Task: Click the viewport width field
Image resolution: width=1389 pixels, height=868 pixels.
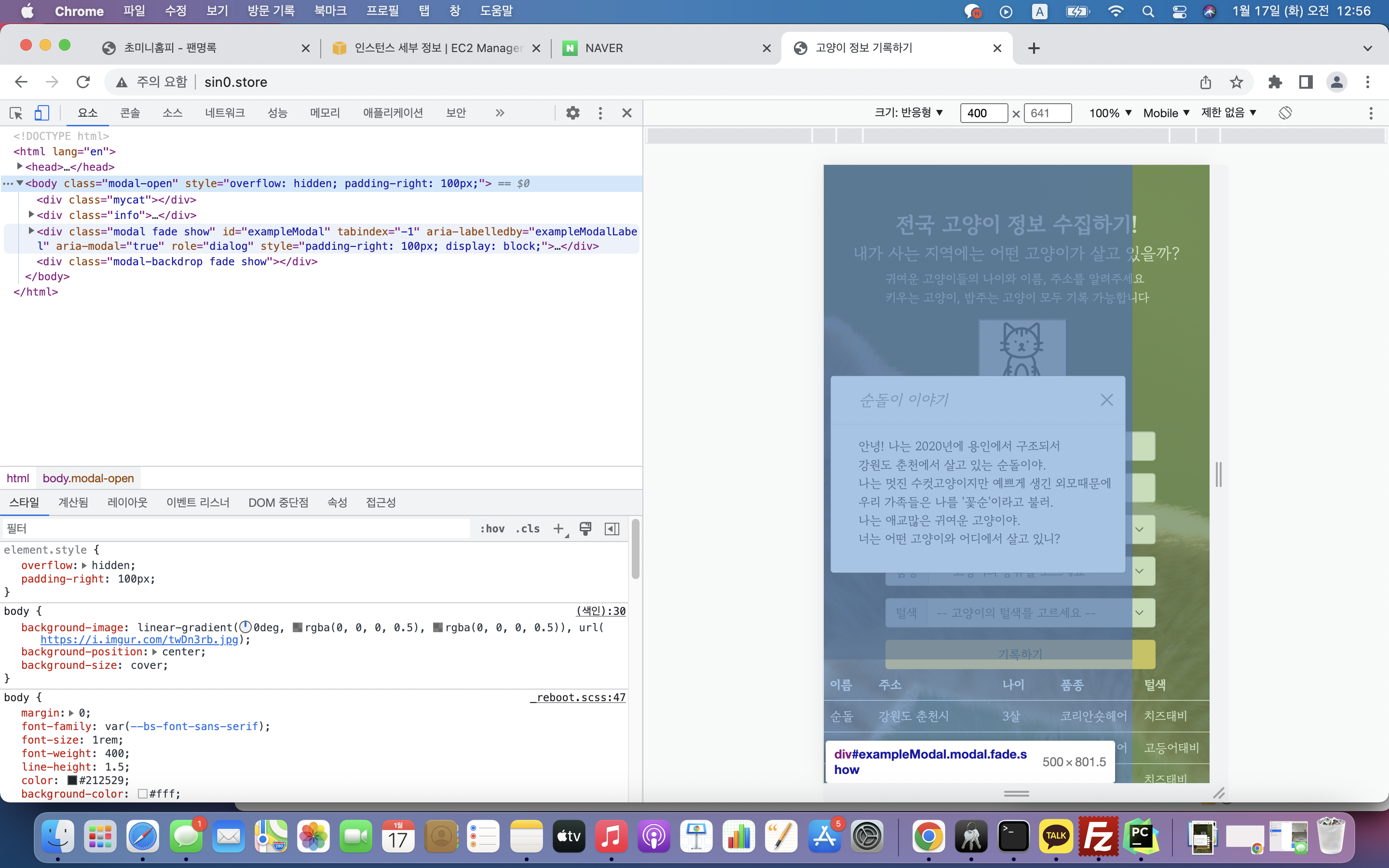Action: point(984,113)
